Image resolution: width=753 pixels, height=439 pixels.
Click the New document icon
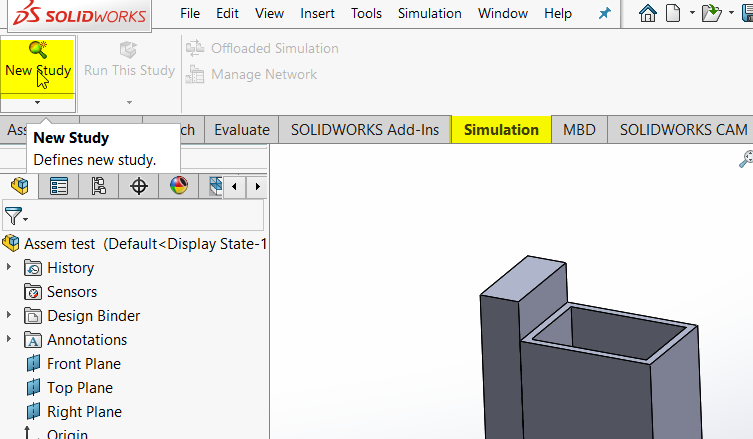(673, 13)
